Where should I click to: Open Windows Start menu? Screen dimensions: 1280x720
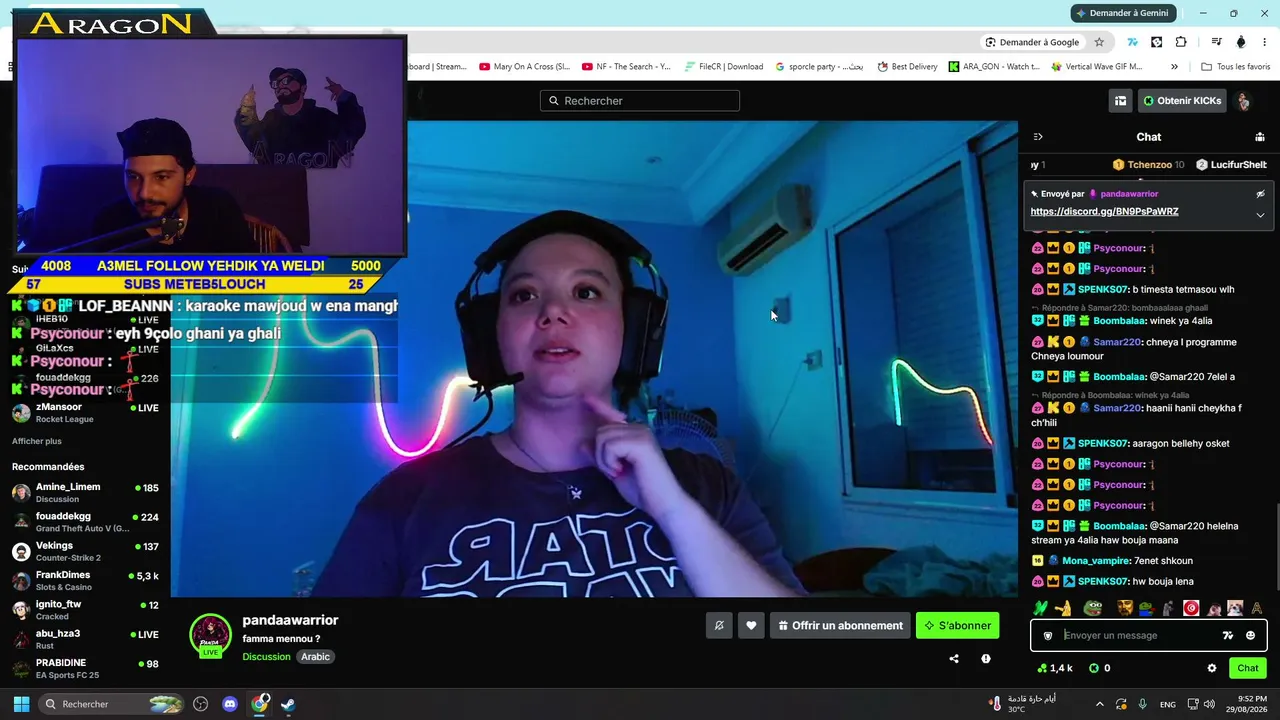pos(21,704)
